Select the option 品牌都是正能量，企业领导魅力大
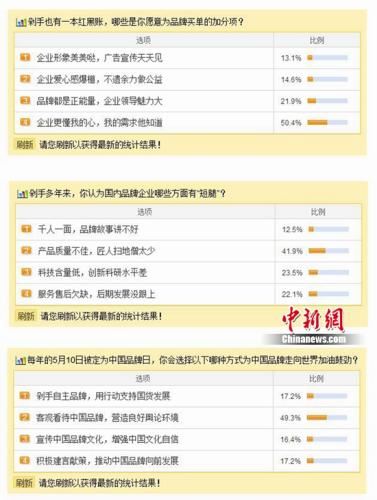 tap(99, 101)
